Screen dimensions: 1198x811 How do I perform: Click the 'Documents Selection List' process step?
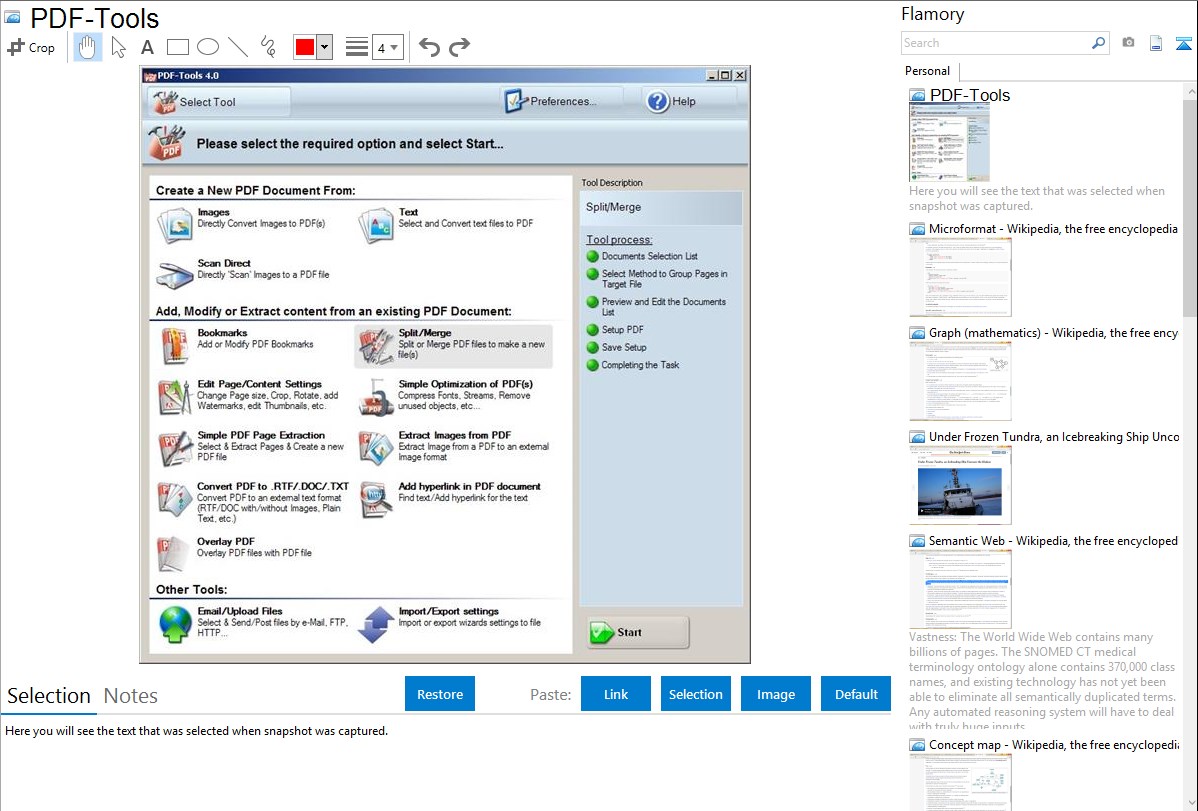pyautogui.click(x=649, y=256)
